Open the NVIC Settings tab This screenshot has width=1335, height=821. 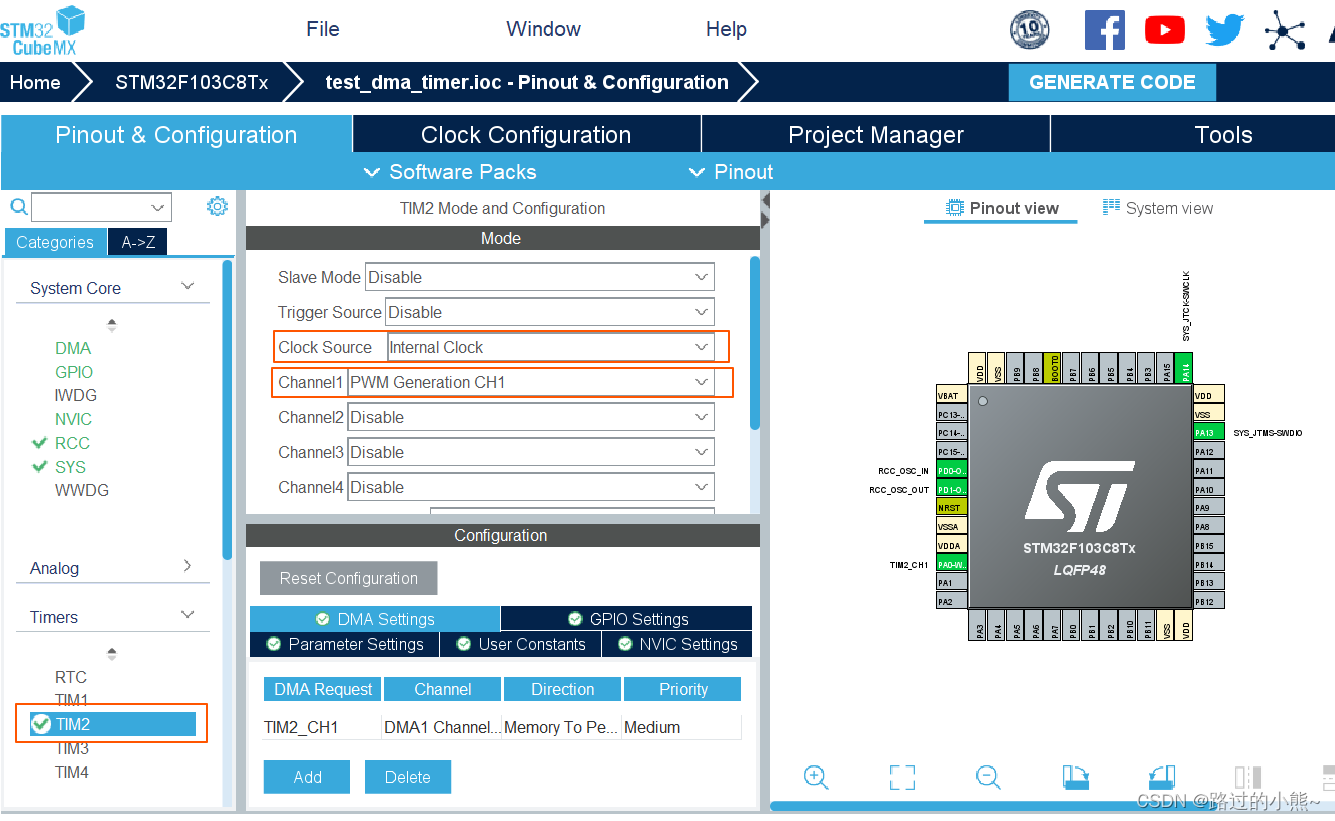tap(677, 644)
